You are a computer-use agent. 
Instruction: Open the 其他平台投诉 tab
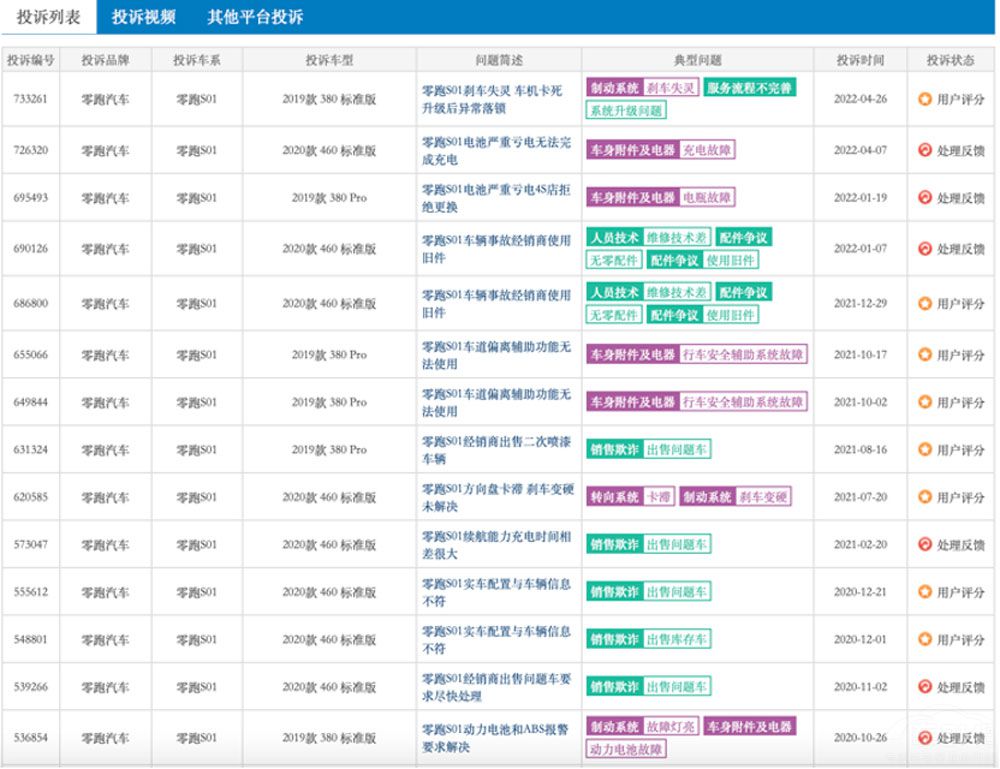pos(255,17)
